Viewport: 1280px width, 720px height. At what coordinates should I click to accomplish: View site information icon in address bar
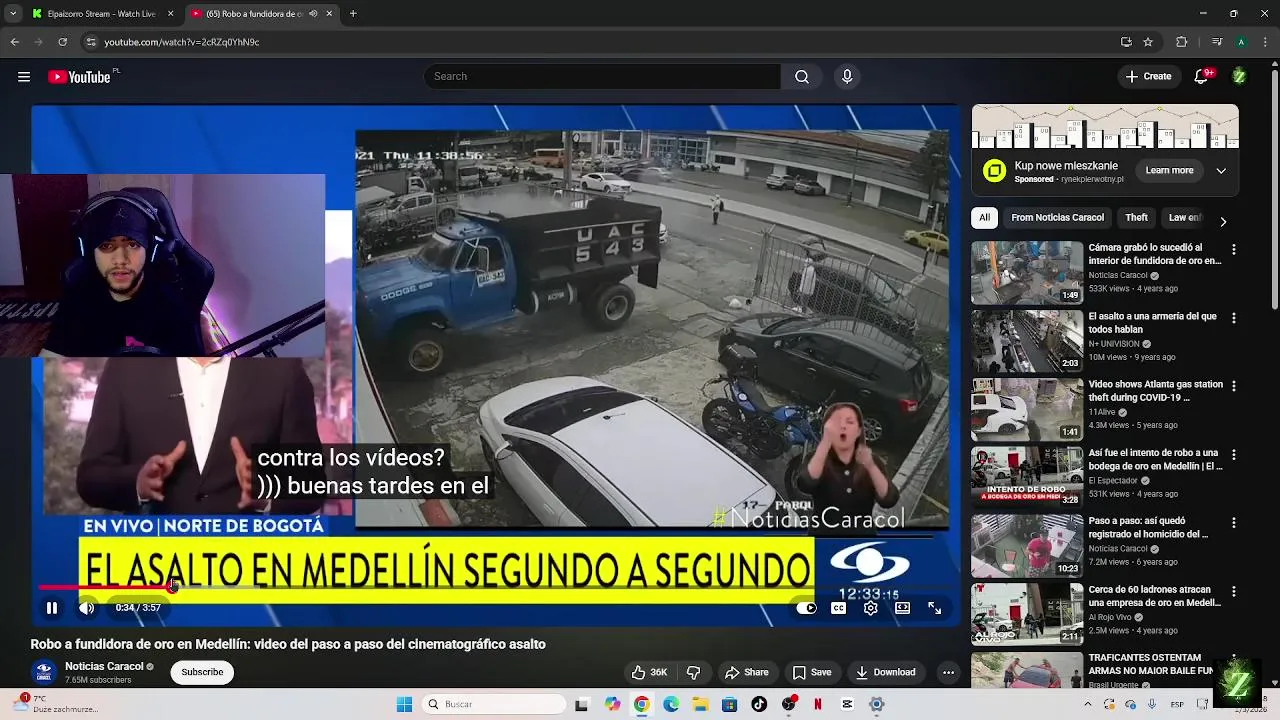coord(91,42)
